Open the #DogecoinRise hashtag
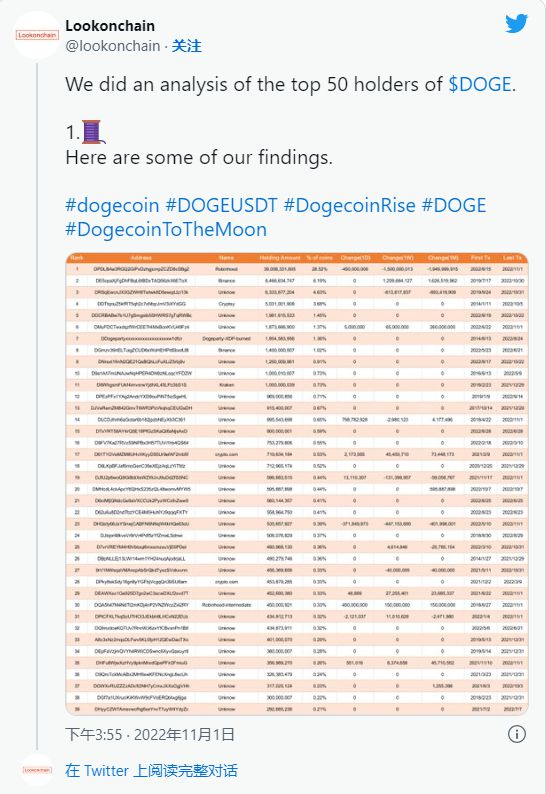The image size is (546, 794). click(x=349, y=205)
